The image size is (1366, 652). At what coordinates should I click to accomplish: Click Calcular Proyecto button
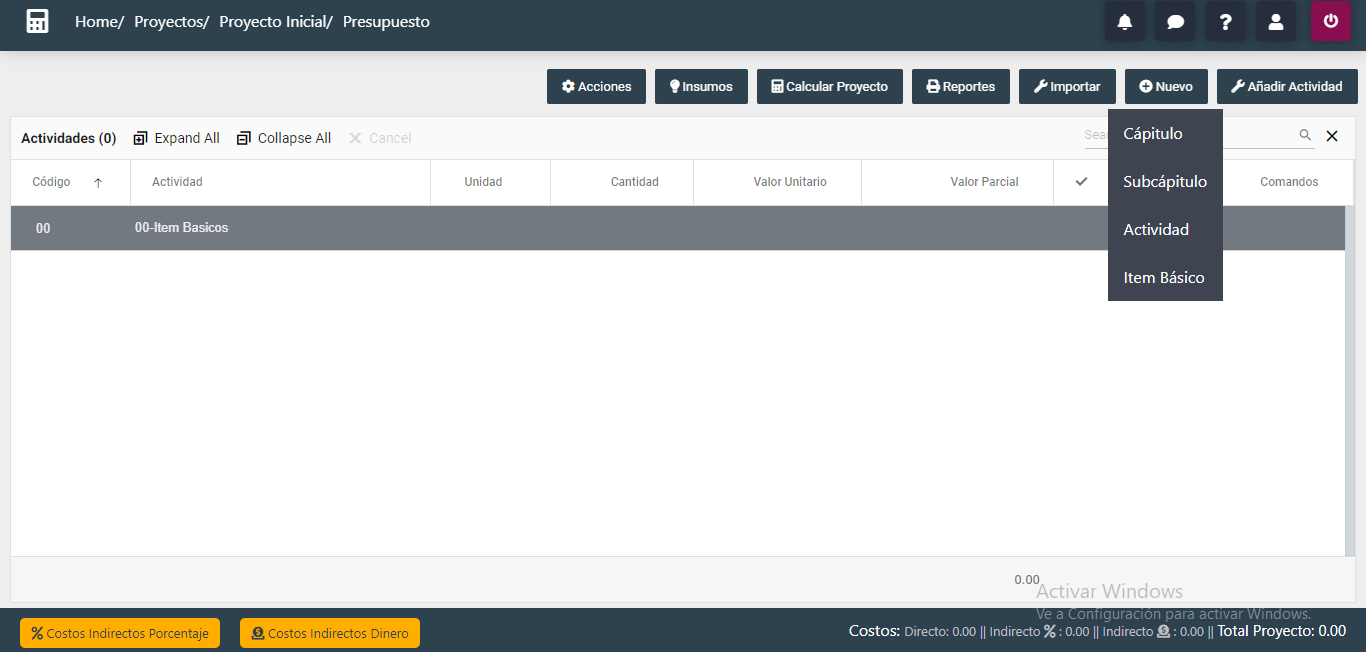point(830,86)
